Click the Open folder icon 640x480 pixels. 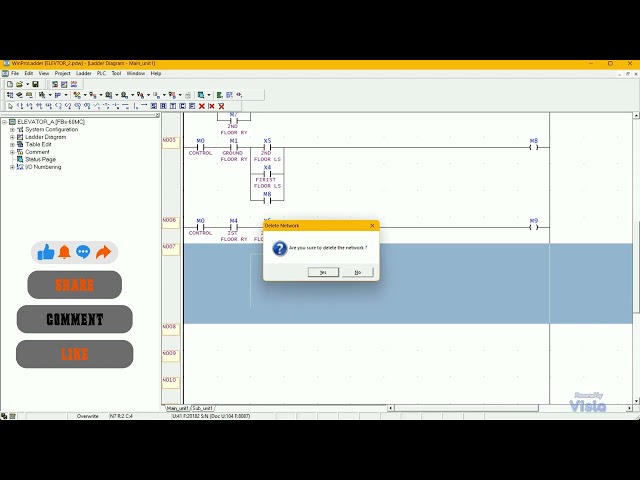19,84
